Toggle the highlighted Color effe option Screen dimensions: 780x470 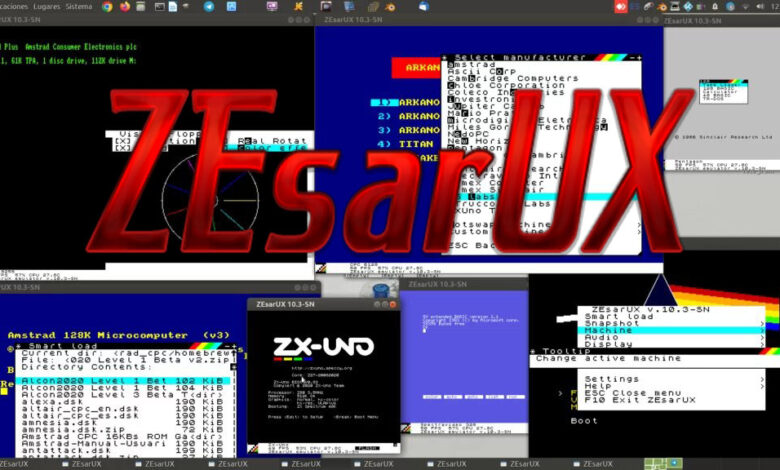(266, 148)
